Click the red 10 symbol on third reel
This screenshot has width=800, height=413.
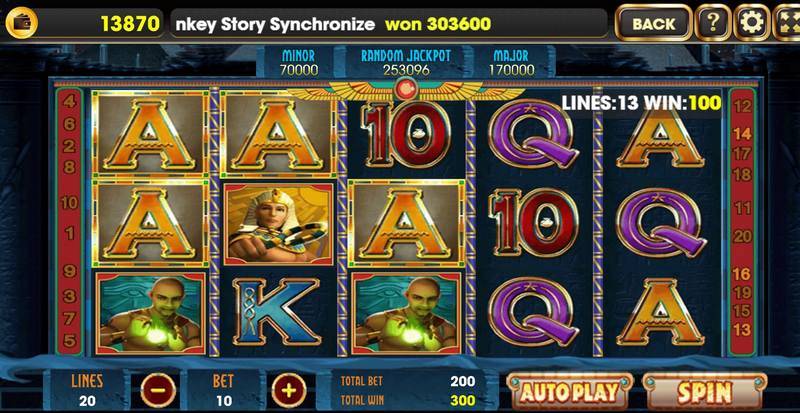coord(407,134)
